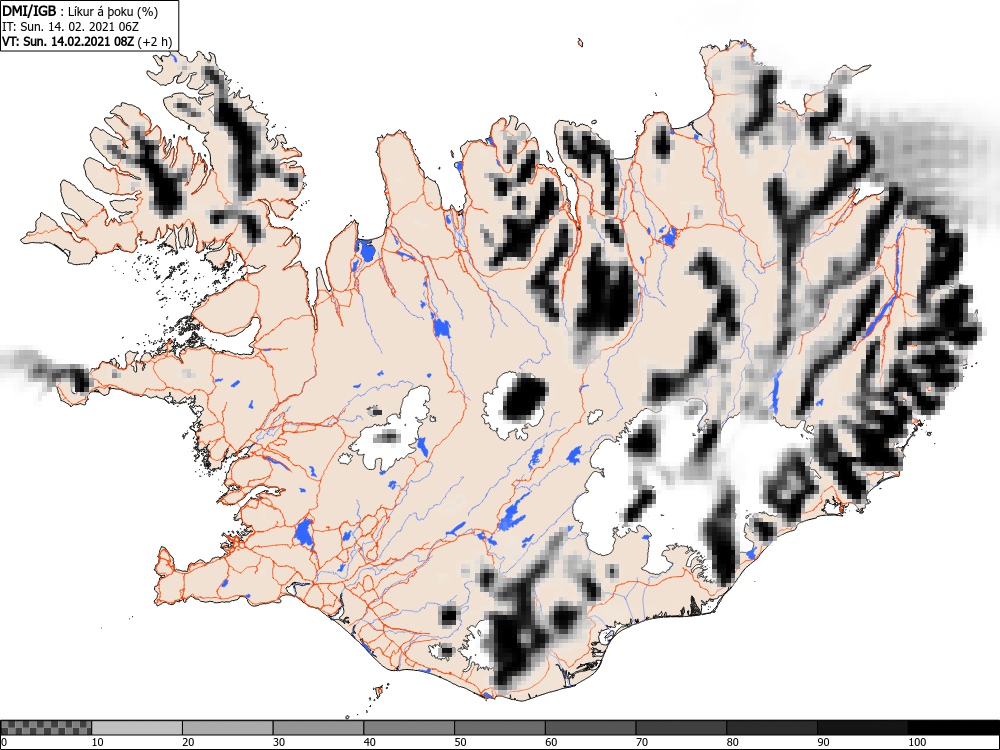The image size is (1000, 750).
Task: Pick the 60–70 percent legend swatch
Action: pos(591,728)
